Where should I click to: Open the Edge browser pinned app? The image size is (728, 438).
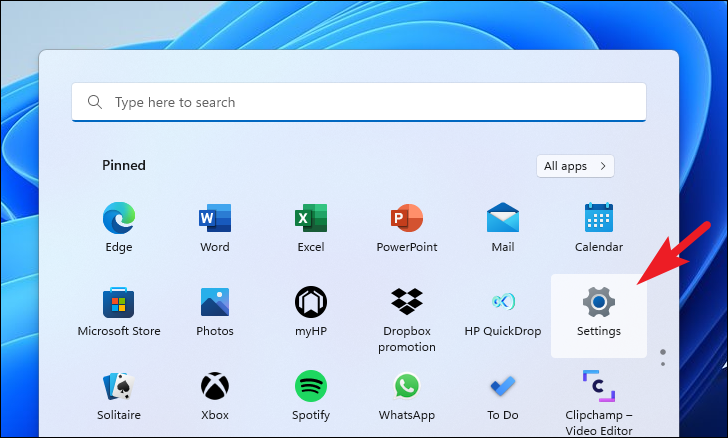[x=119, y=227]
